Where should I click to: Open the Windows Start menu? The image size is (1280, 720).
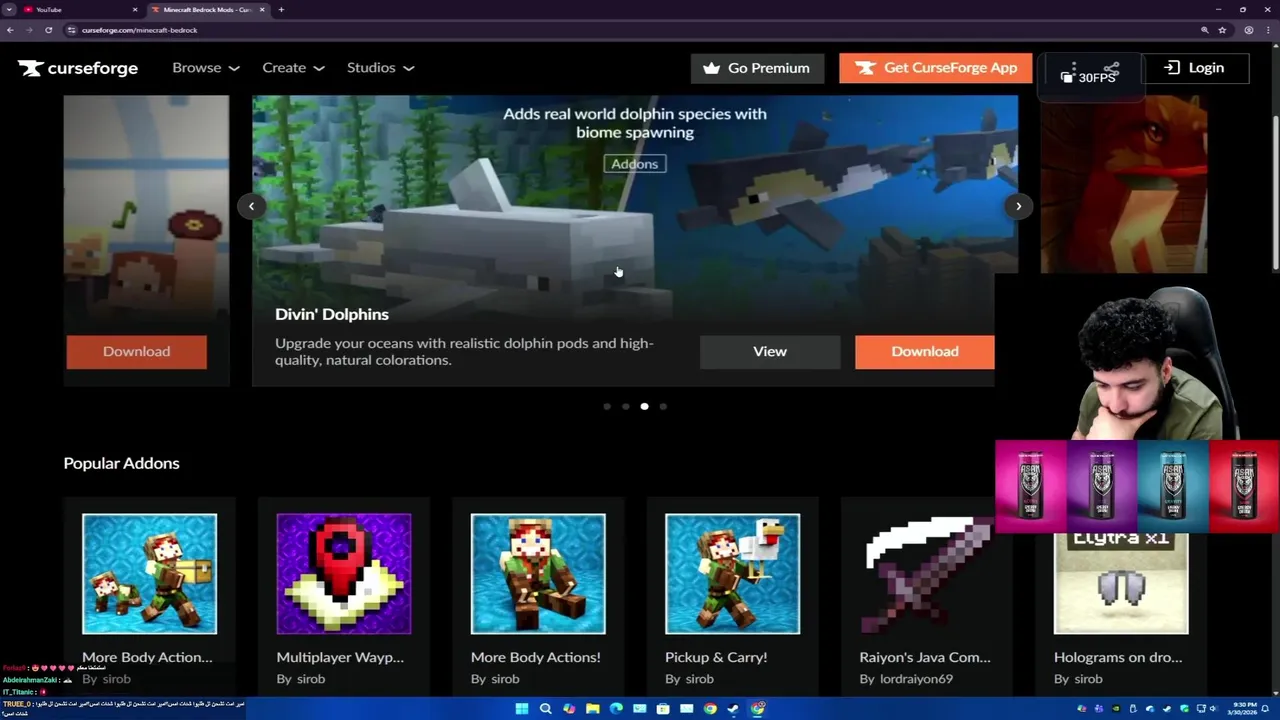(x=522, y=709)
